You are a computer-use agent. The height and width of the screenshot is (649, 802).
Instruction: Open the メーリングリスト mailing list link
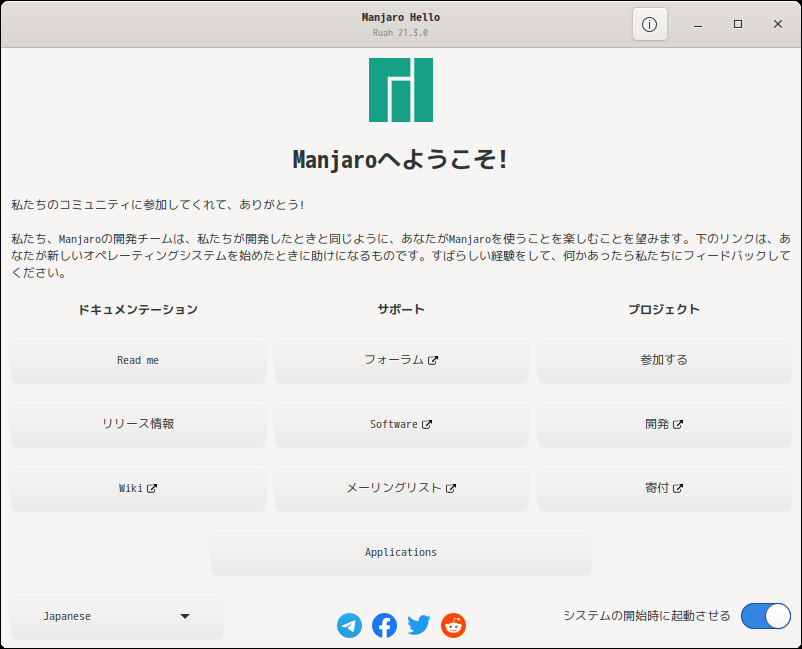coord(401,488)
